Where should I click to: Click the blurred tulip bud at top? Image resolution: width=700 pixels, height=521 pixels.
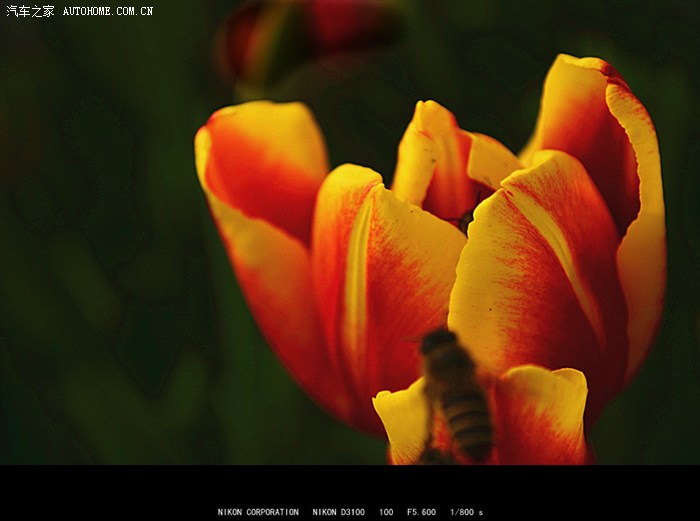coord(300,35)
